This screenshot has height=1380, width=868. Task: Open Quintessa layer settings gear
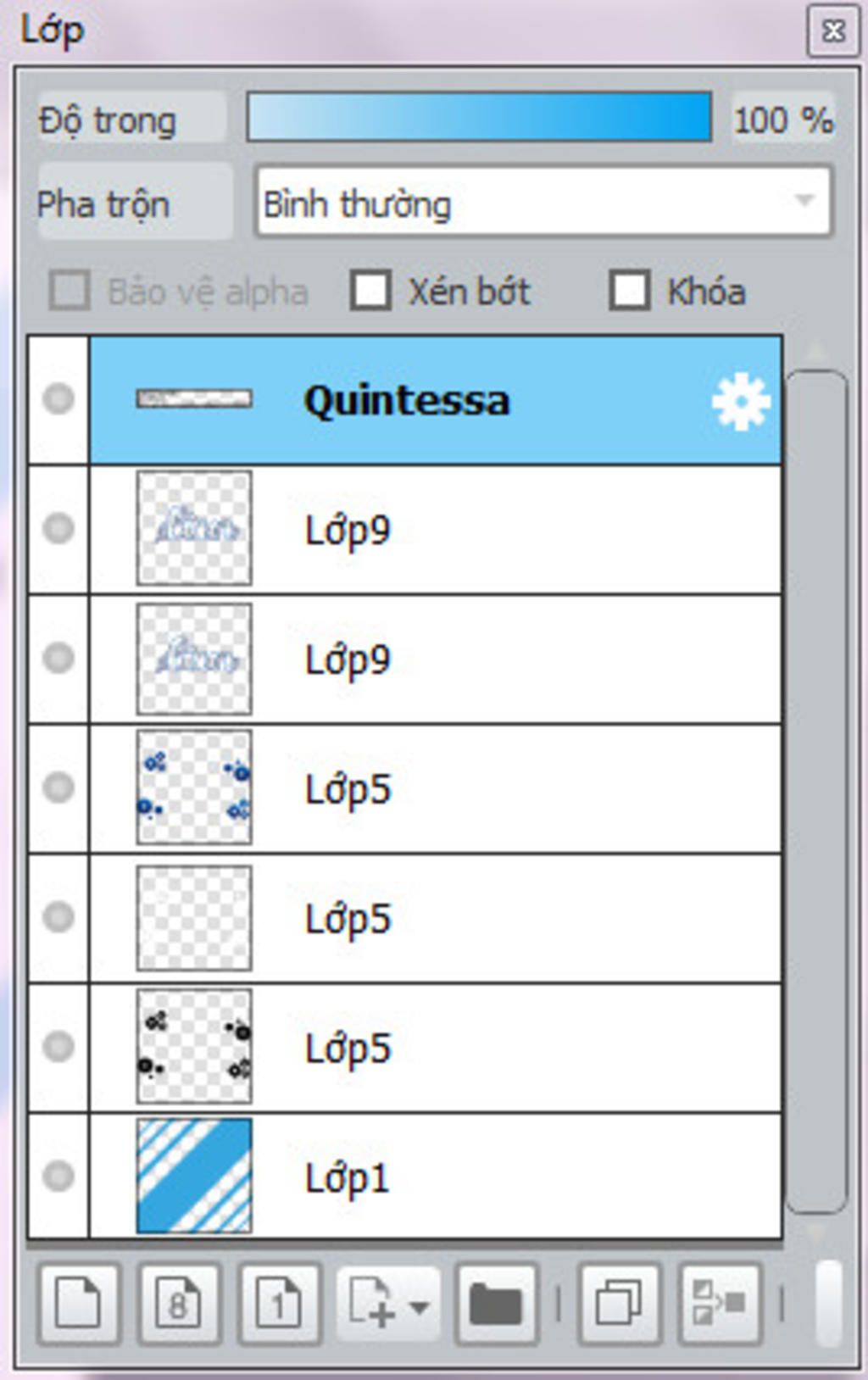pyautogui.click(x=740, y=401)
